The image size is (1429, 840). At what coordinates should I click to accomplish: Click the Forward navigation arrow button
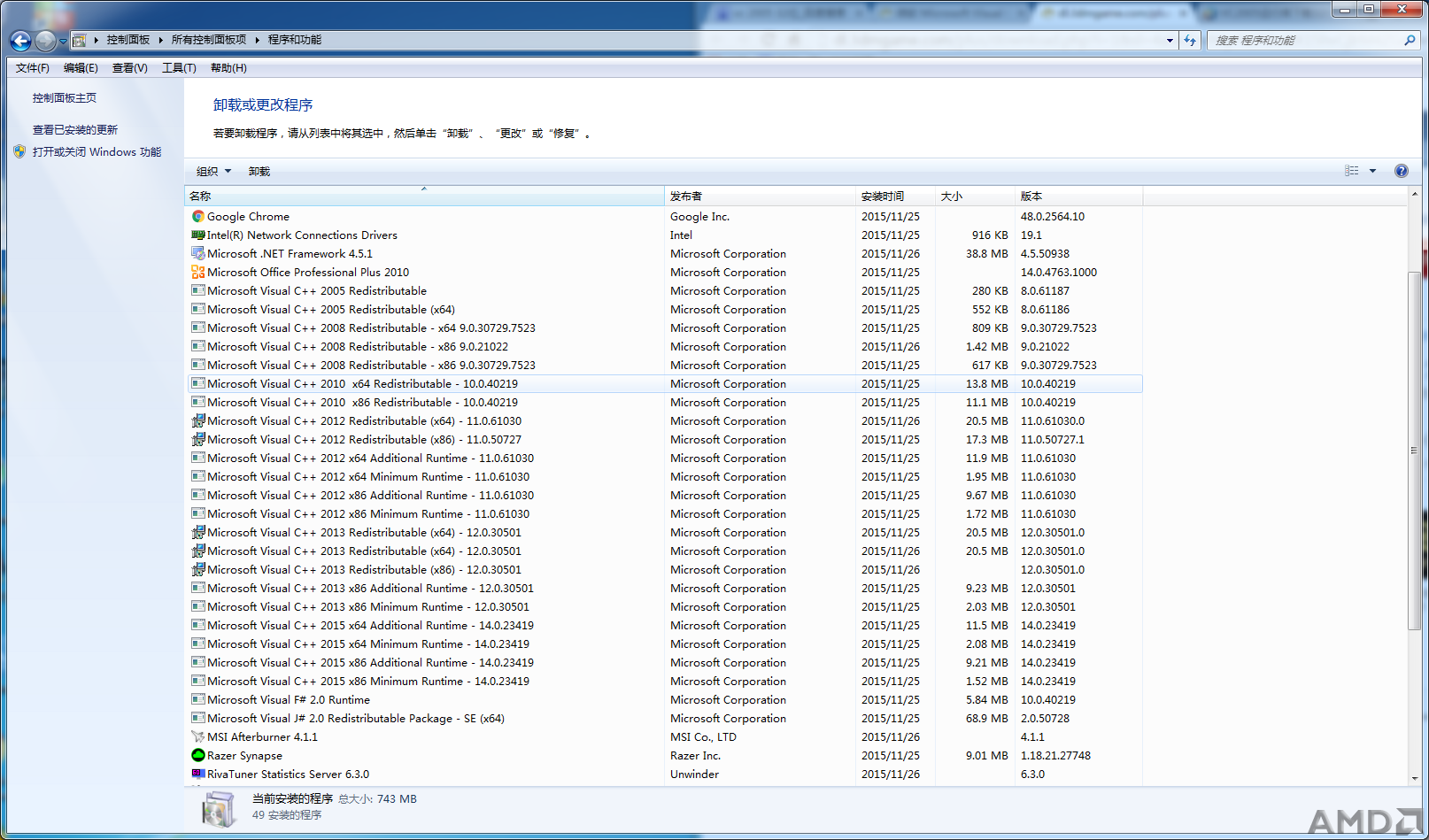[45, 41]
